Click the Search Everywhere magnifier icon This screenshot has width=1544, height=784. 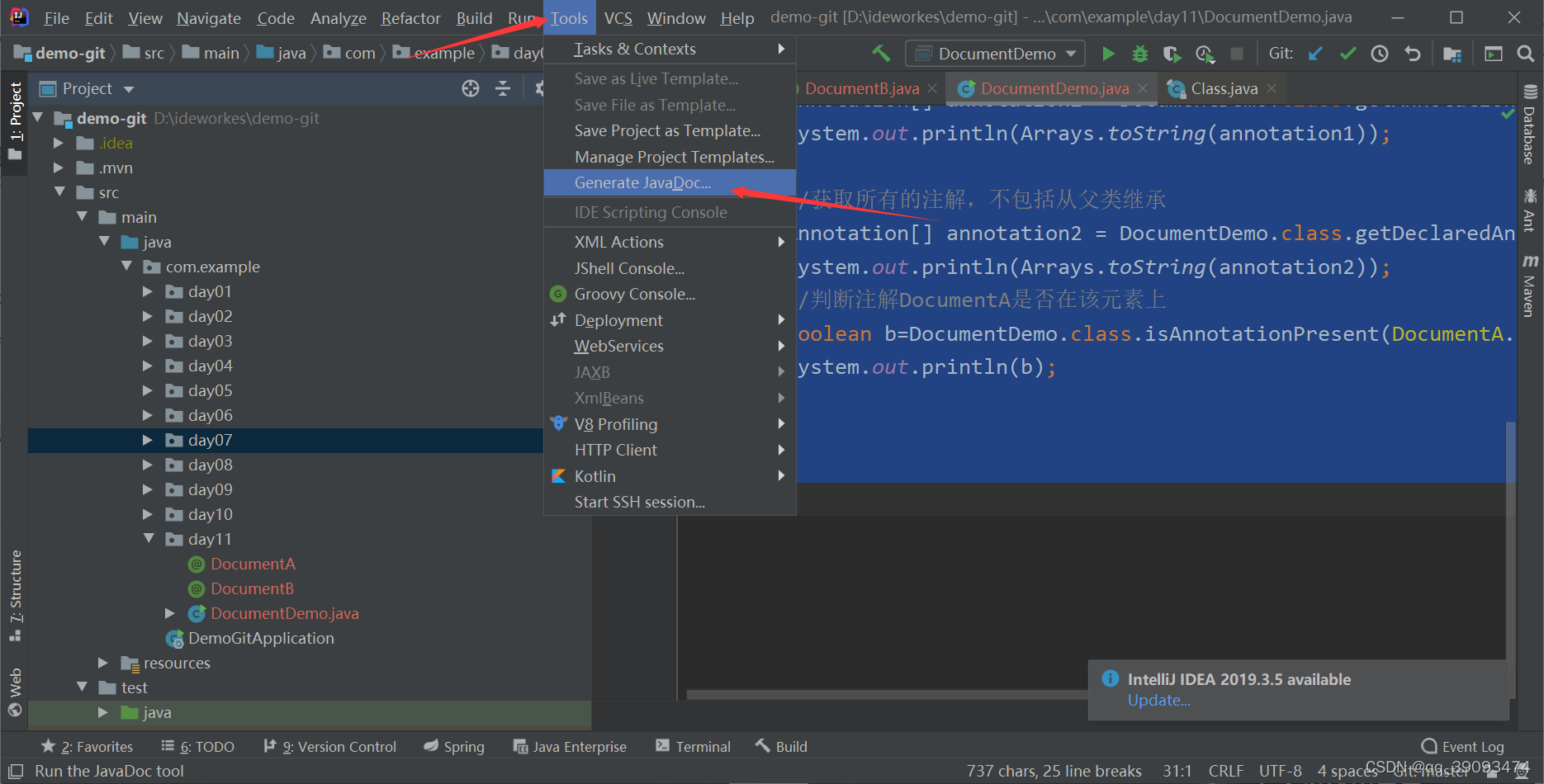pos(1526,54)
